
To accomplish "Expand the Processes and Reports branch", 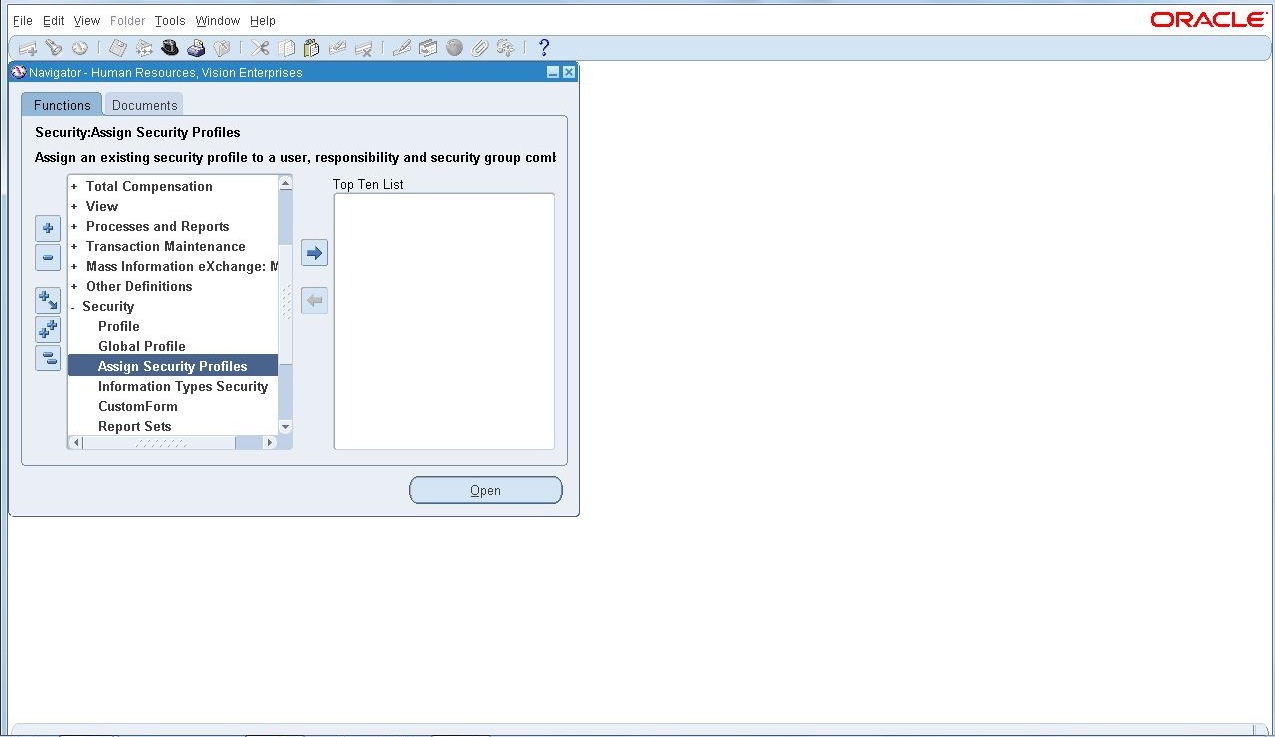I will pos(75,226).
